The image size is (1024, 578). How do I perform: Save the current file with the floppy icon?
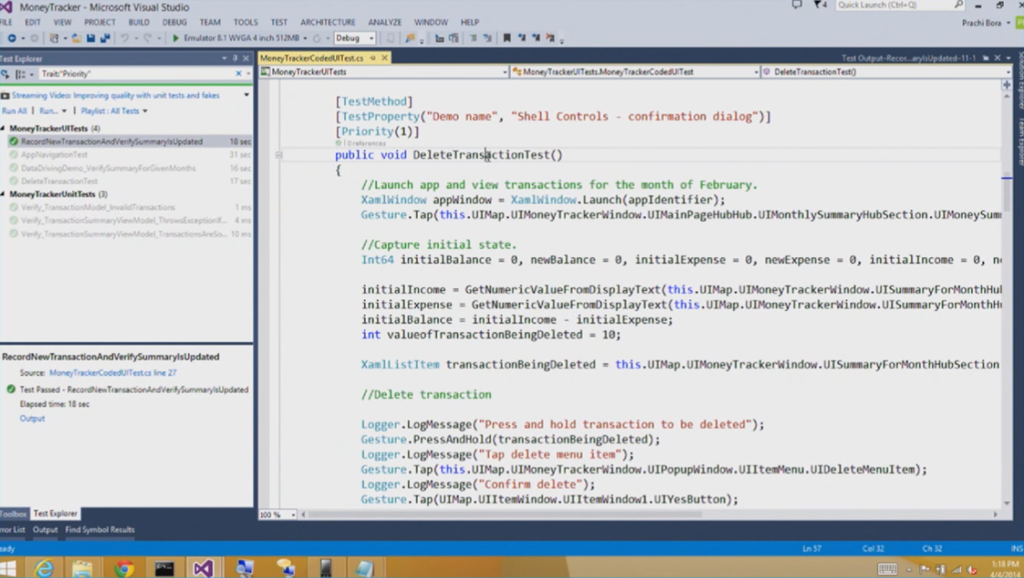tap(91, 39)
